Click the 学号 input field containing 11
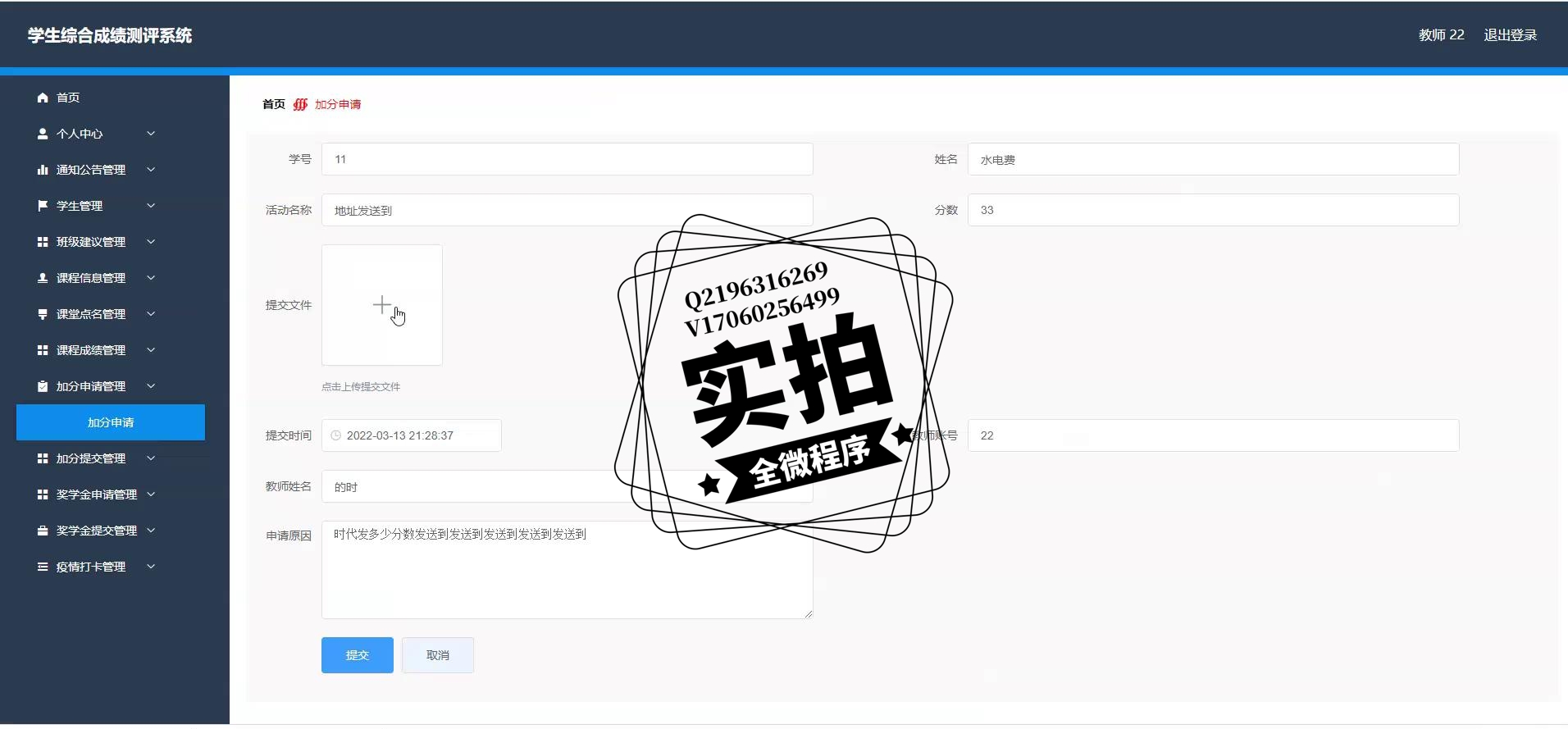The image size is (1568, 729). 567,159
